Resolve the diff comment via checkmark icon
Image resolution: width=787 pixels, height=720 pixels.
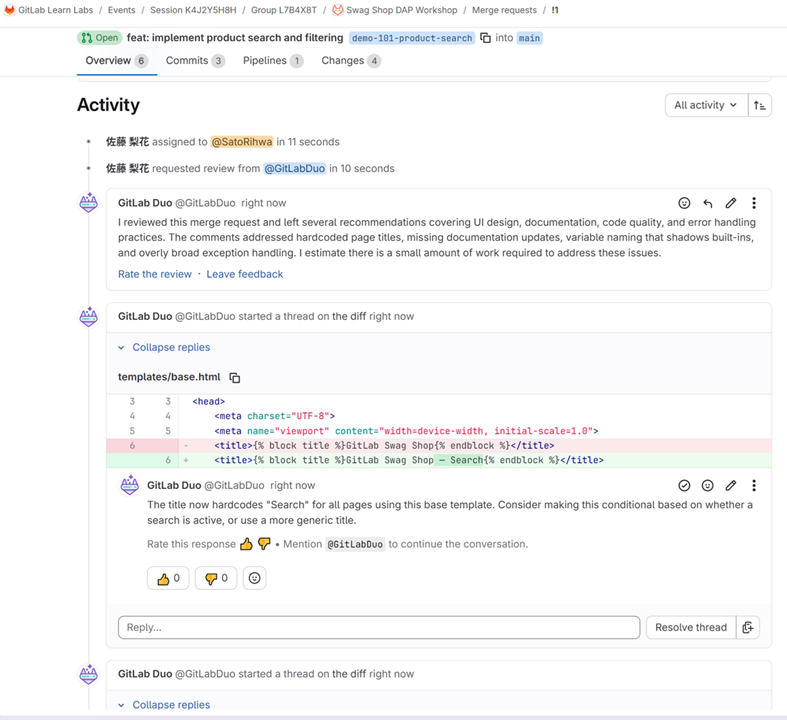click(684, 485)
